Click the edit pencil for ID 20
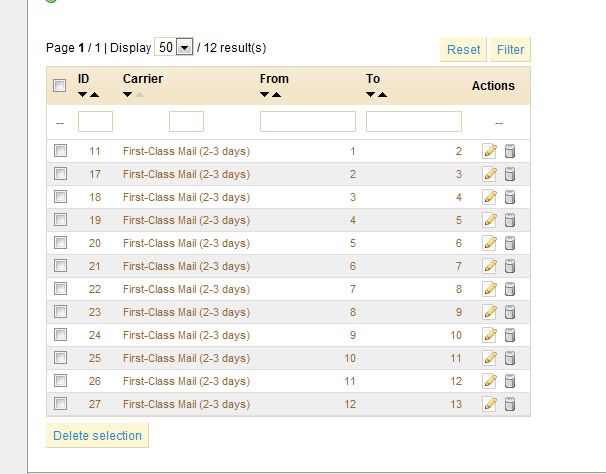The height and width of the screenshot is (474, 606). pos(489,243)
